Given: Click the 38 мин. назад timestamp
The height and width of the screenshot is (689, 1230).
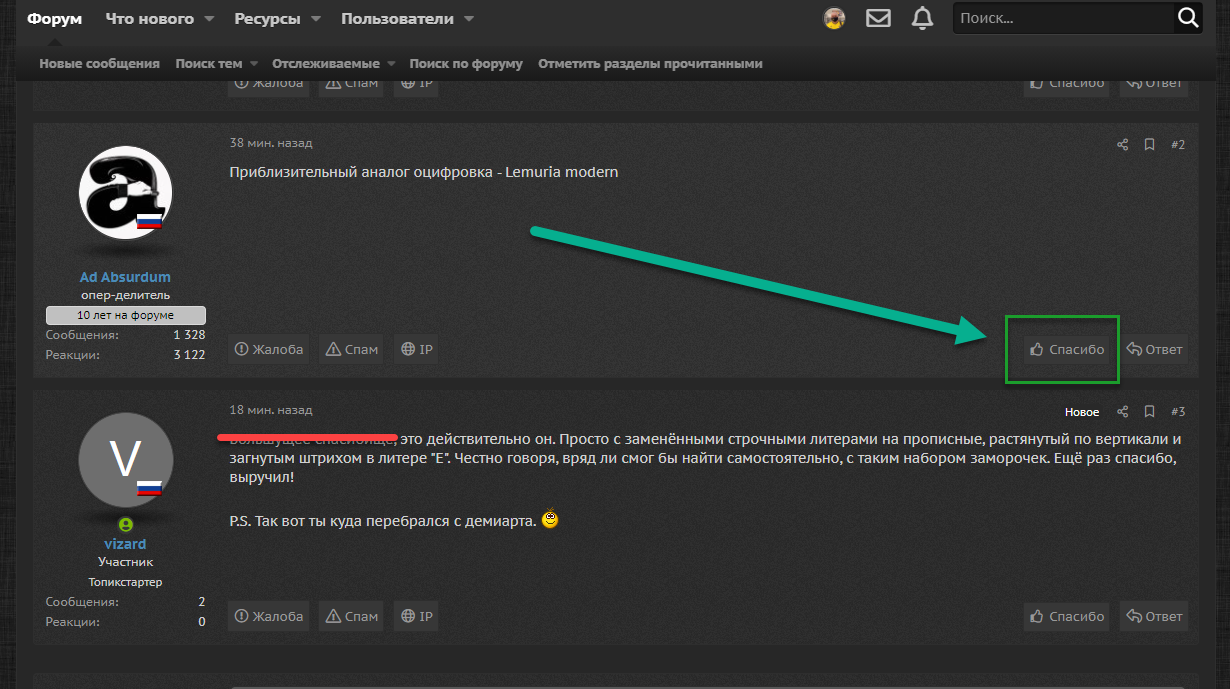Looking at the screenshot, I should [271, 143].
